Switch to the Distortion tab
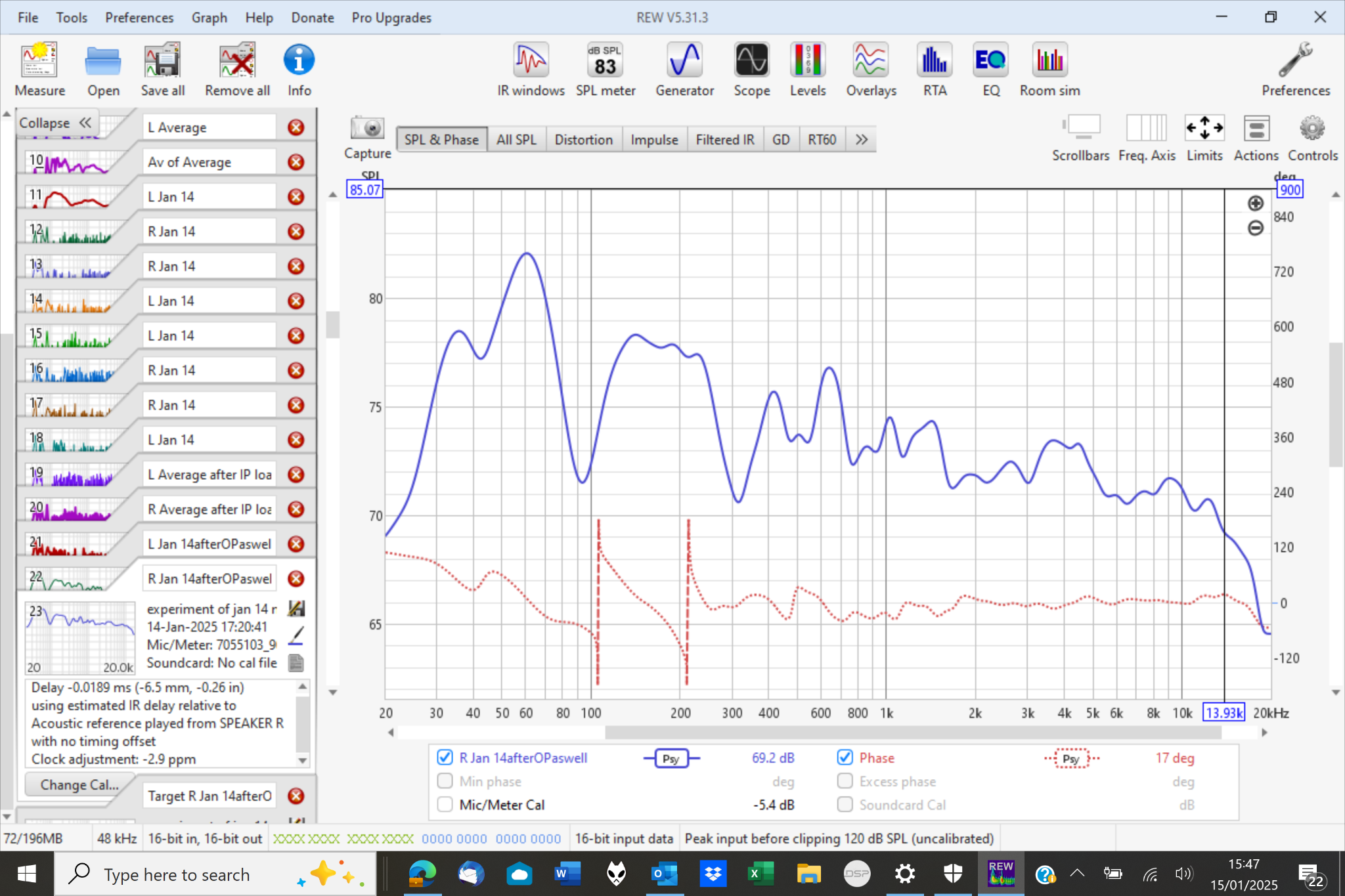Viewport: 1345px width, 896px height. [583, 140]
